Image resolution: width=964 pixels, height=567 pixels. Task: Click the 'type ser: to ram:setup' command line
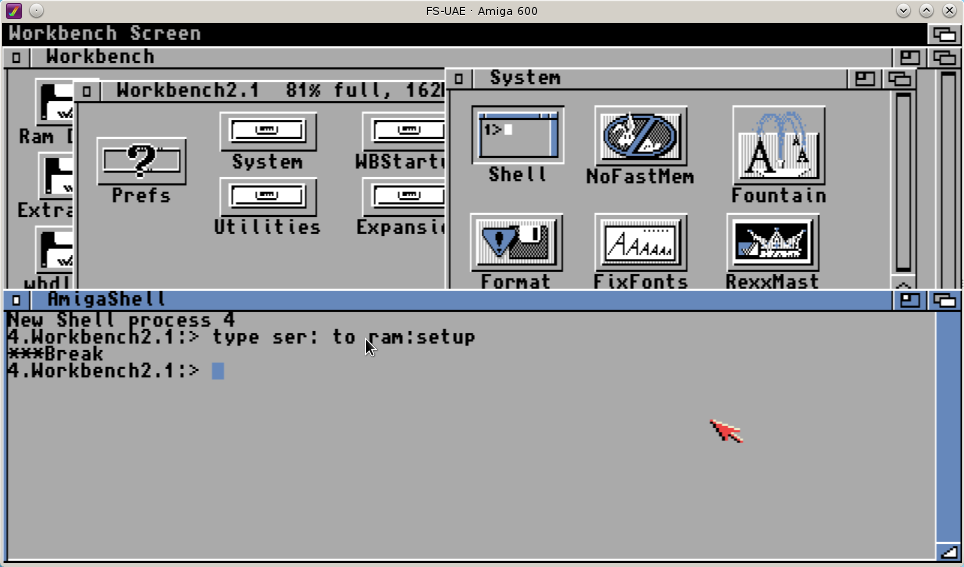click(344, 337)
